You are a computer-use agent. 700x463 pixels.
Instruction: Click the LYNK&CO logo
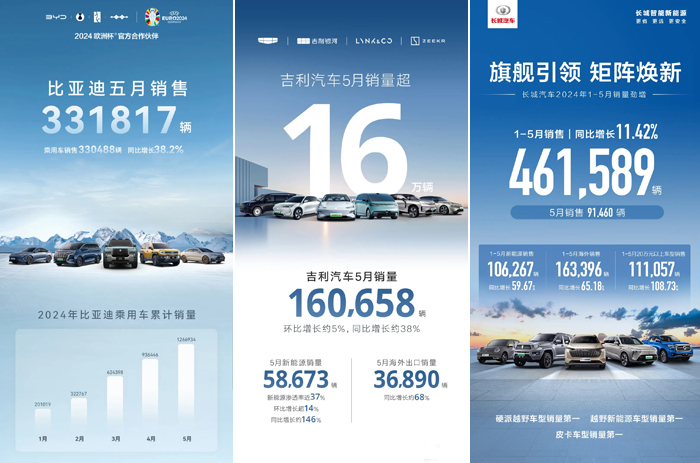coord(374,41)
